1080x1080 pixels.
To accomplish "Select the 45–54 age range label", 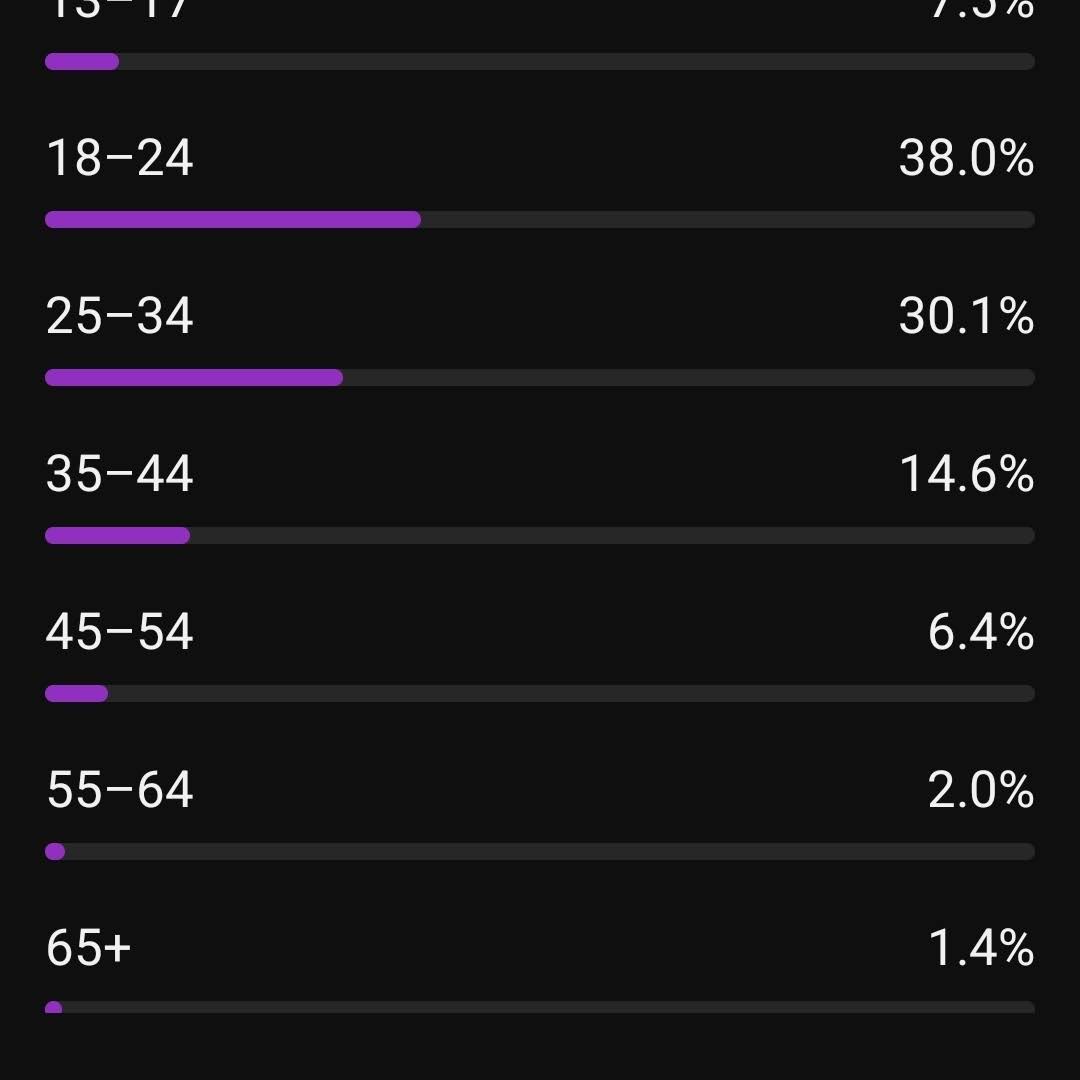I will (120, 633).
